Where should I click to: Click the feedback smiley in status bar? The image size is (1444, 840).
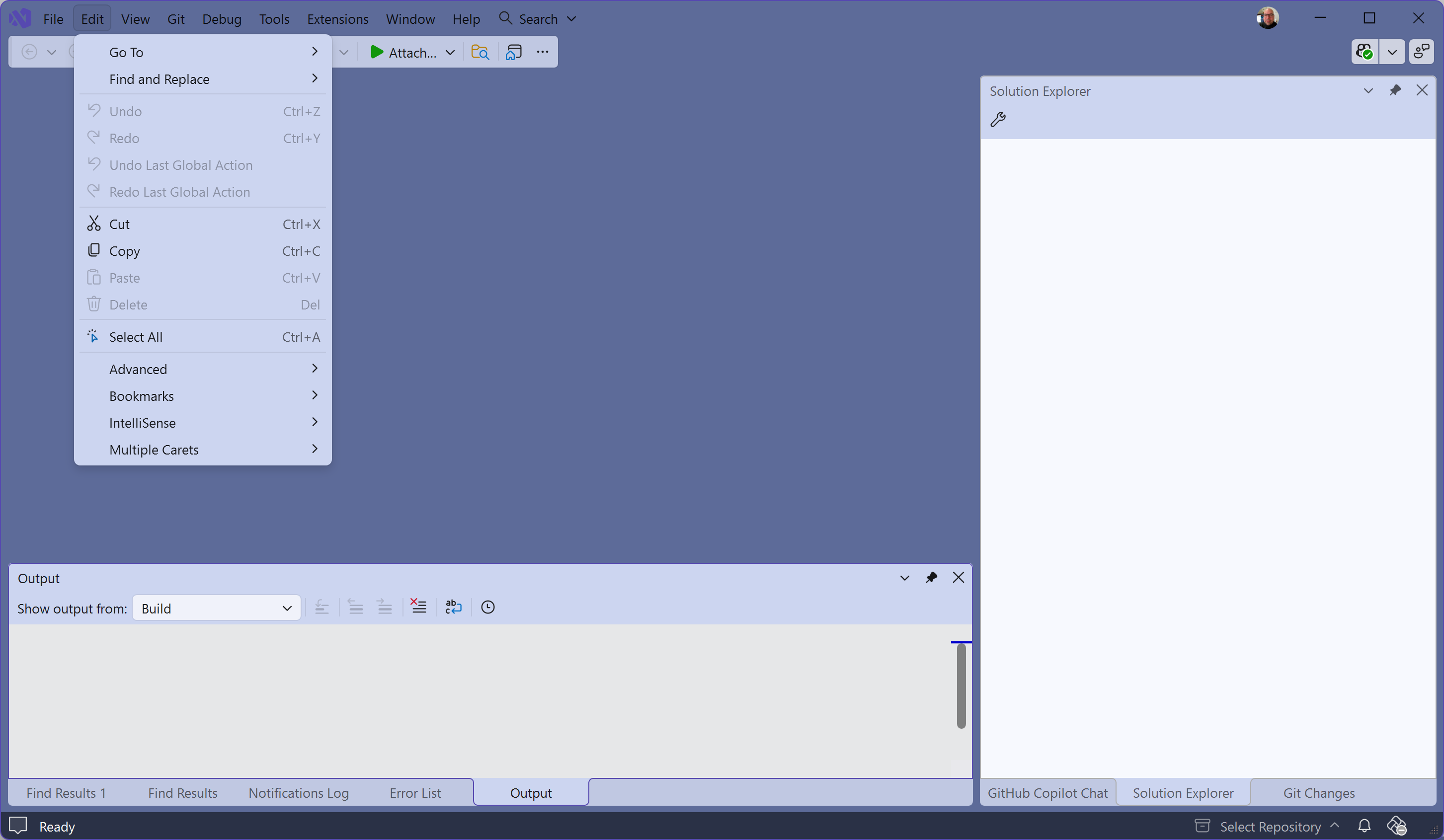pyautogui.click(x=17, y=826)
